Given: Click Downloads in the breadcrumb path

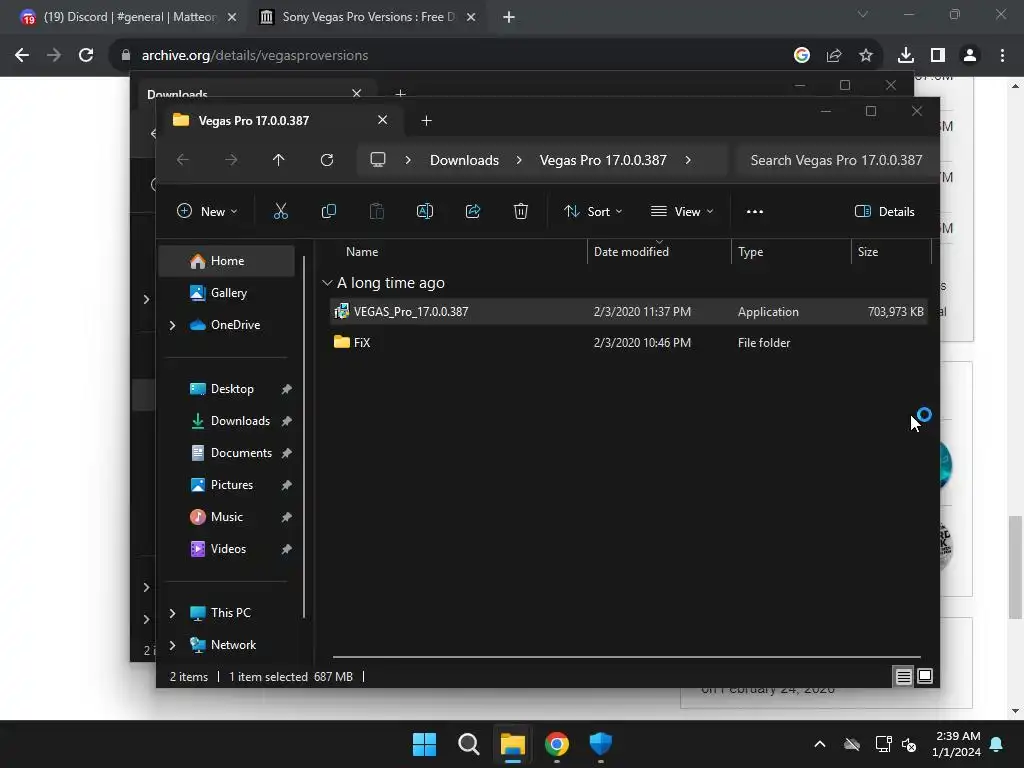Looking at the screenshot, I should [464, 160].
